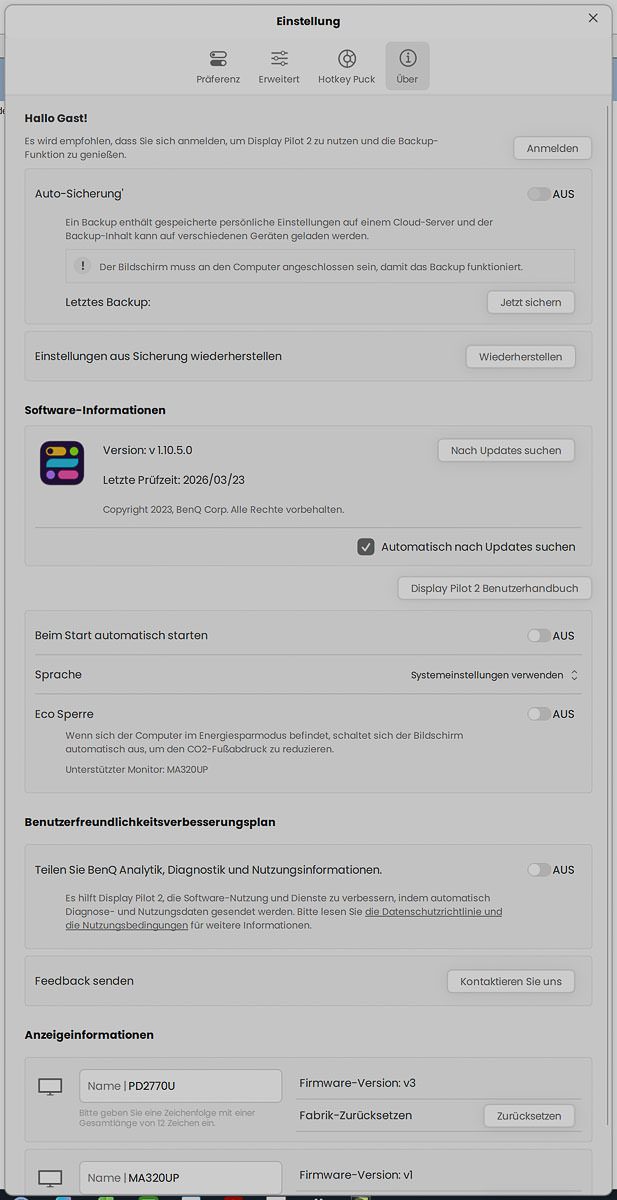Viewport: 617px width, 1200px height.
Task: Open the Präferenz tab icon
Action: click(218, 59)
